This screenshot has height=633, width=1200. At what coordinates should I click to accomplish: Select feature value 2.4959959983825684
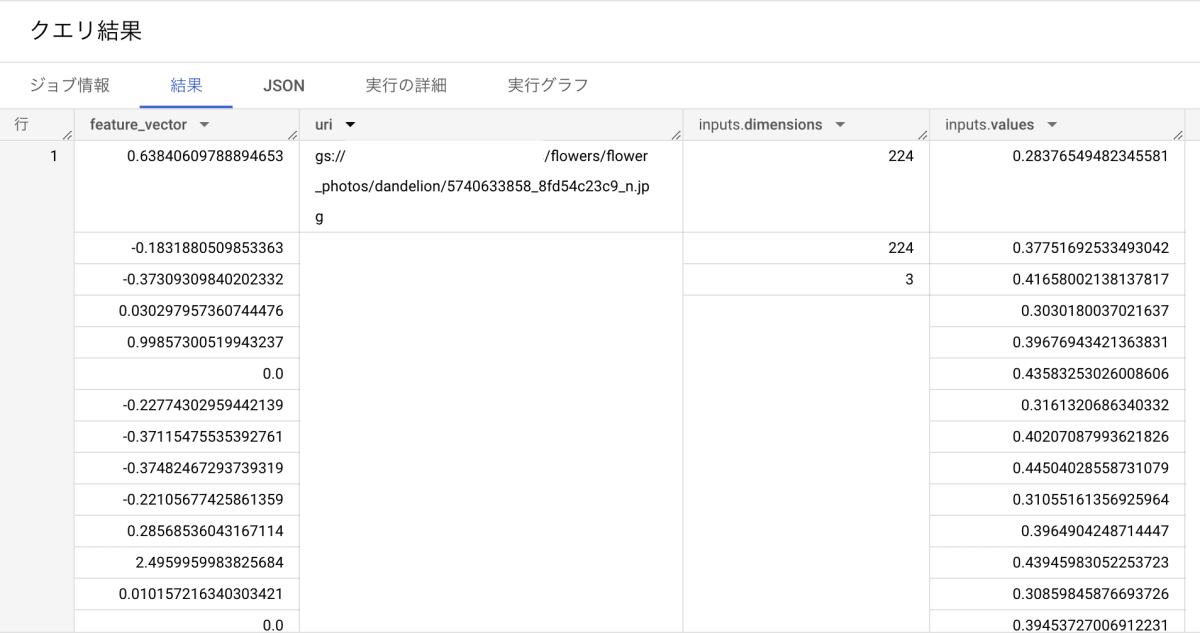coord(187,562)
